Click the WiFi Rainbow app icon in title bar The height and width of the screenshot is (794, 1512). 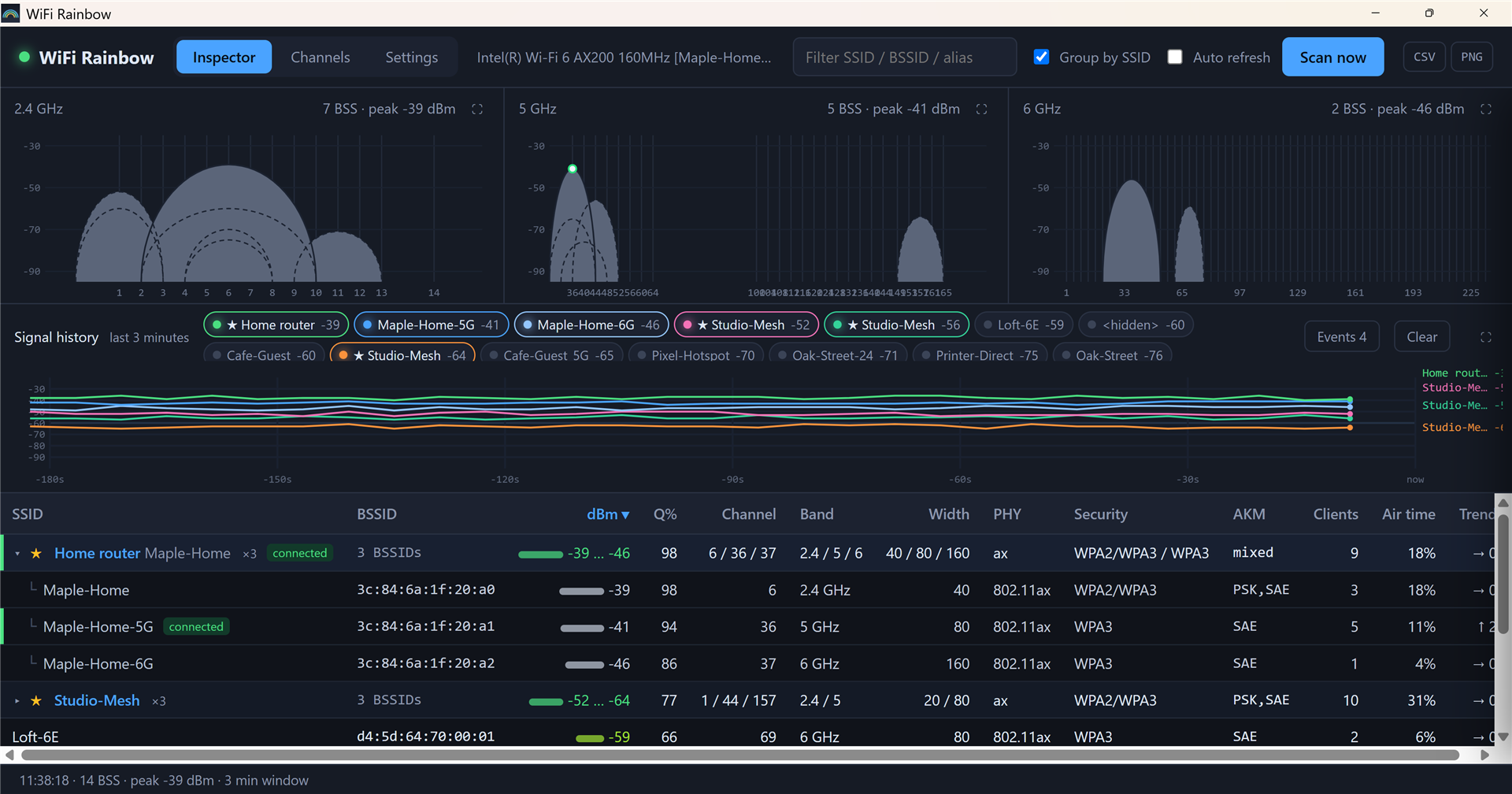pyautogui.click(x=11, y=13)
